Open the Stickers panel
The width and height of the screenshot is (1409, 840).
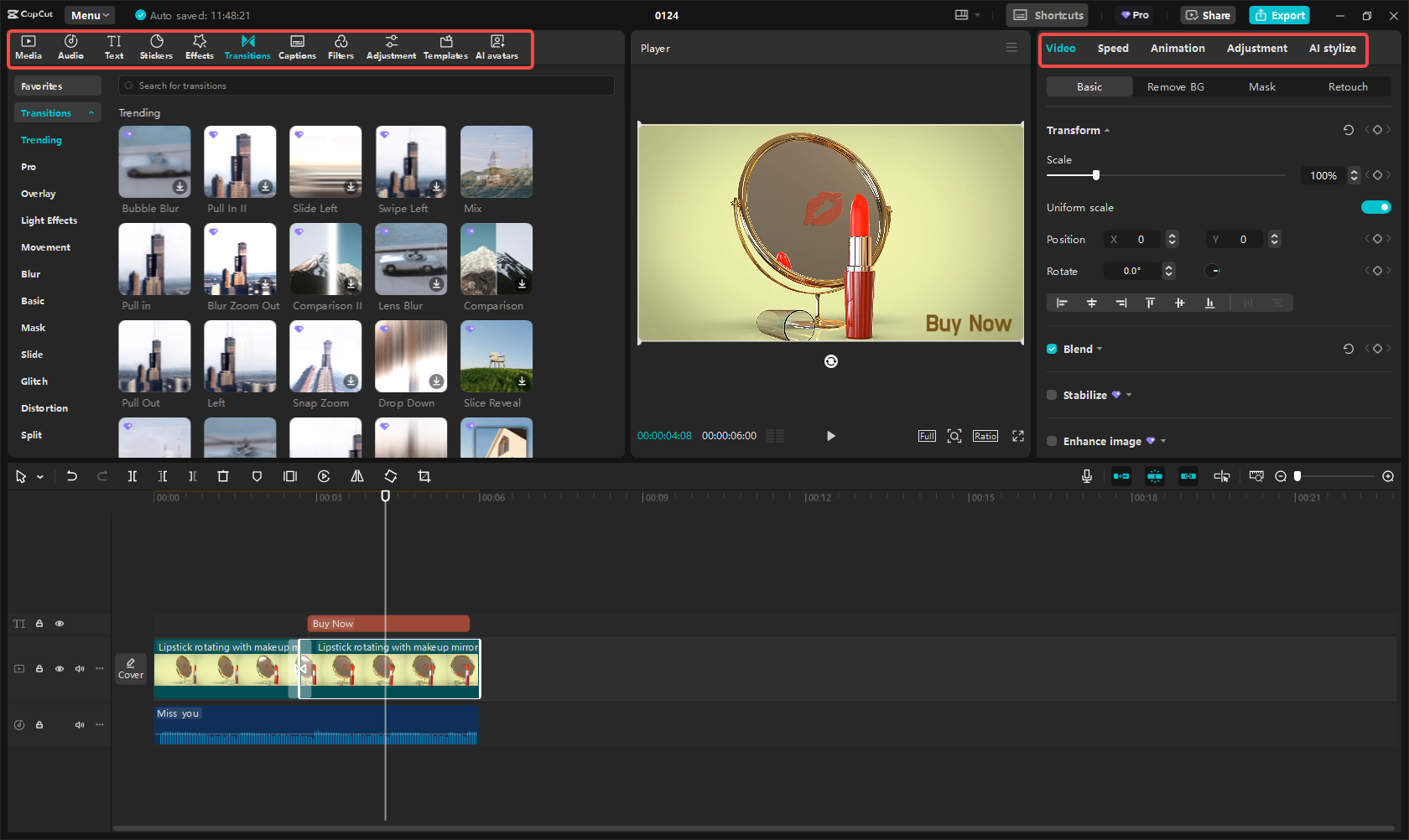point(156,46)
